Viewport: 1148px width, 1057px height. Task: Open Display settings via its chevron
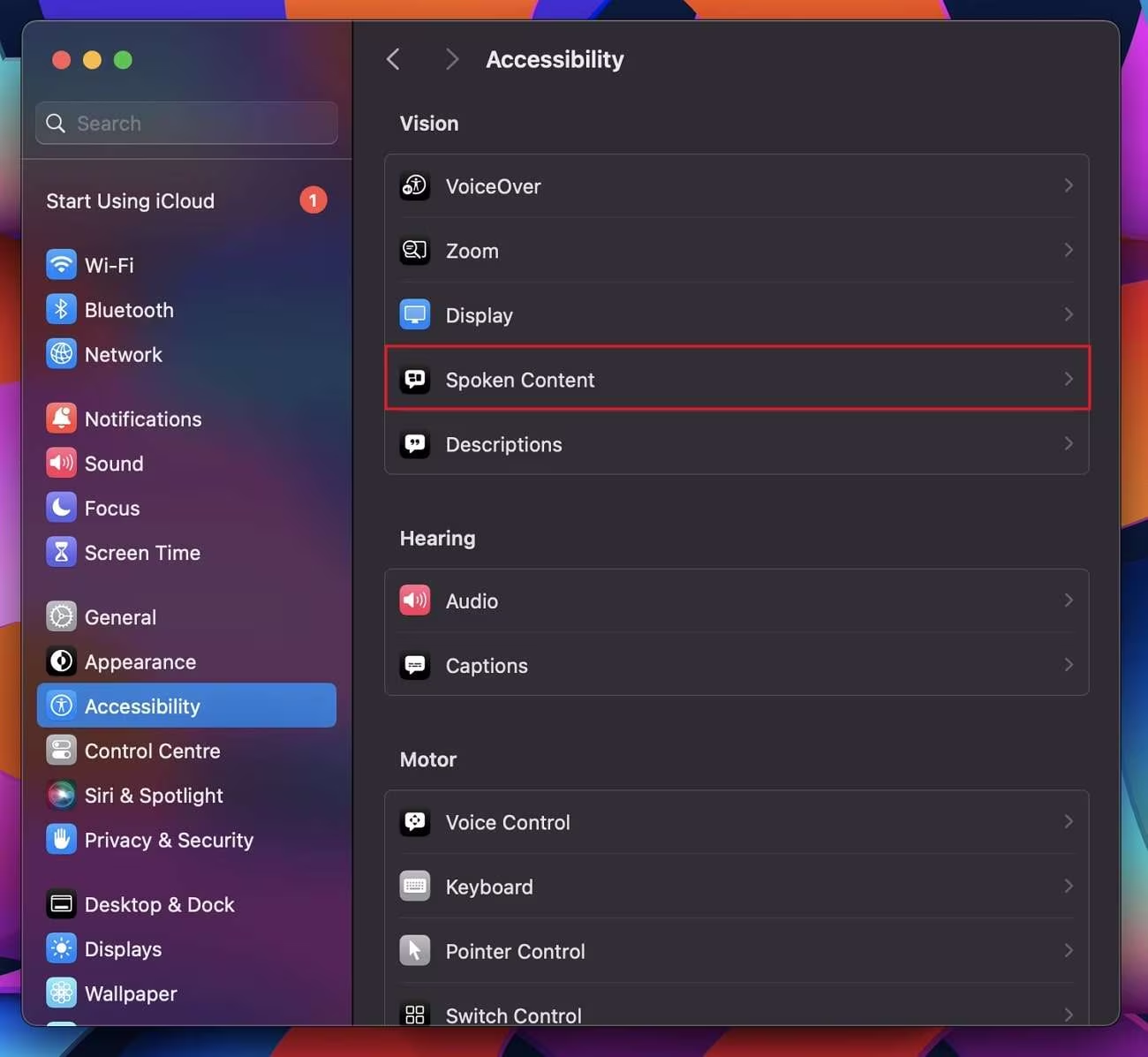[x=1069, y=314]
